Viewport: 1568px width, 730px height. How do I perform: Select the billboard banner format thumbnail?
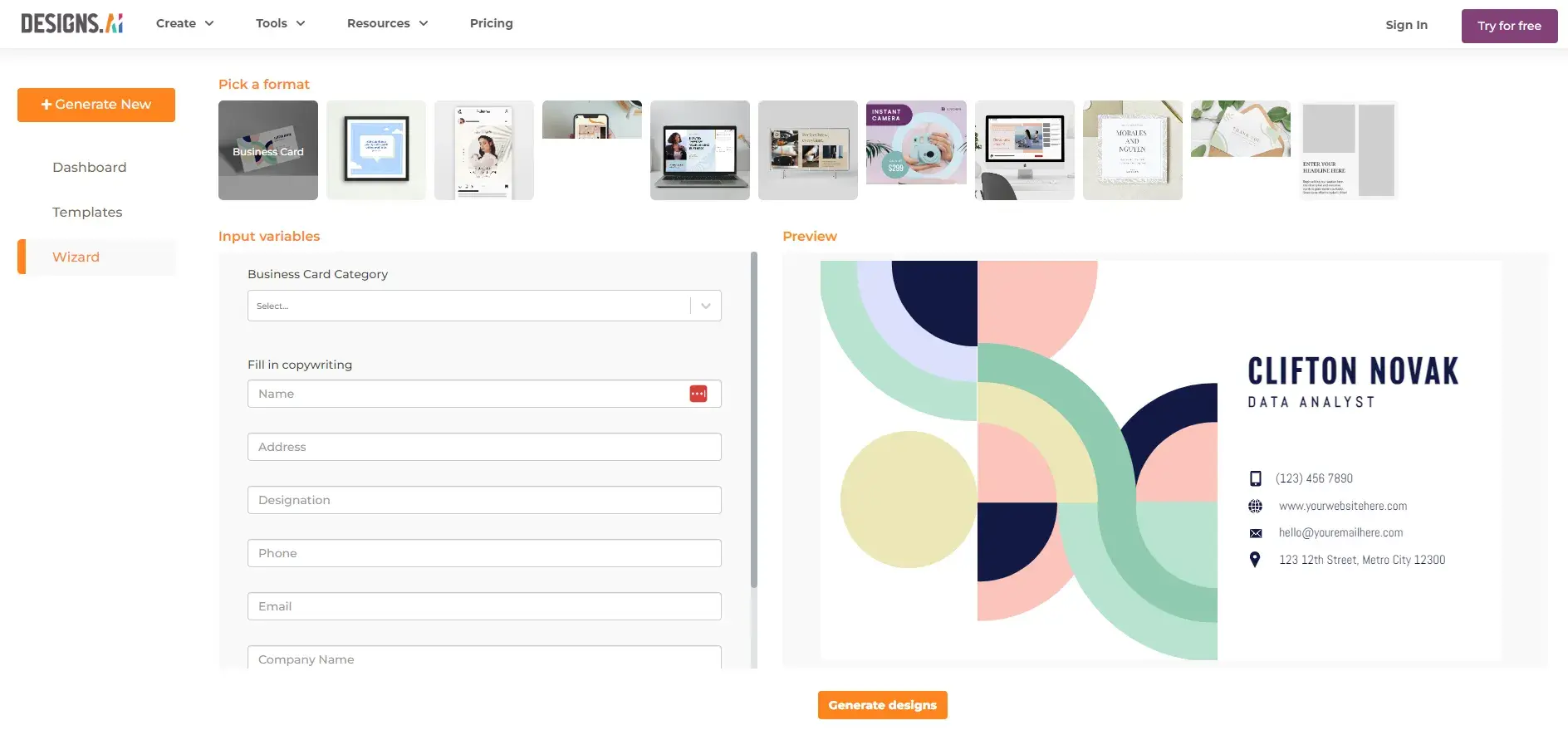click(808, 150)
